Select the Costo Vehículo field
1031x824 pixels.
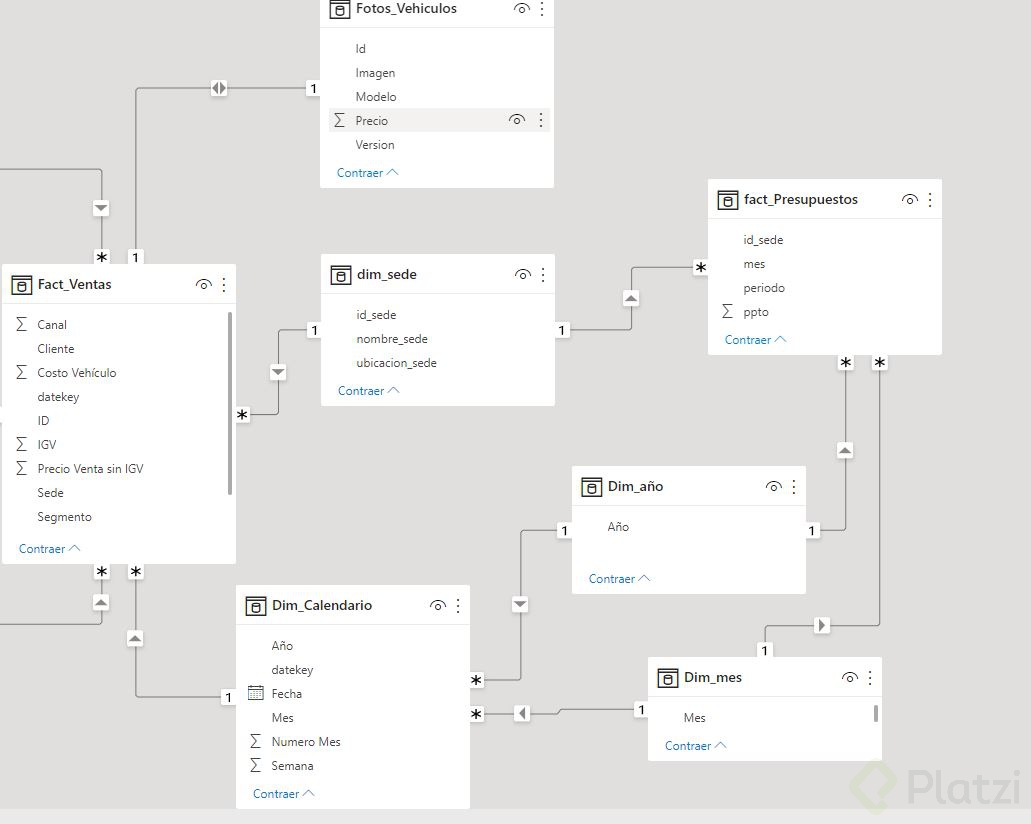[77, 373]
